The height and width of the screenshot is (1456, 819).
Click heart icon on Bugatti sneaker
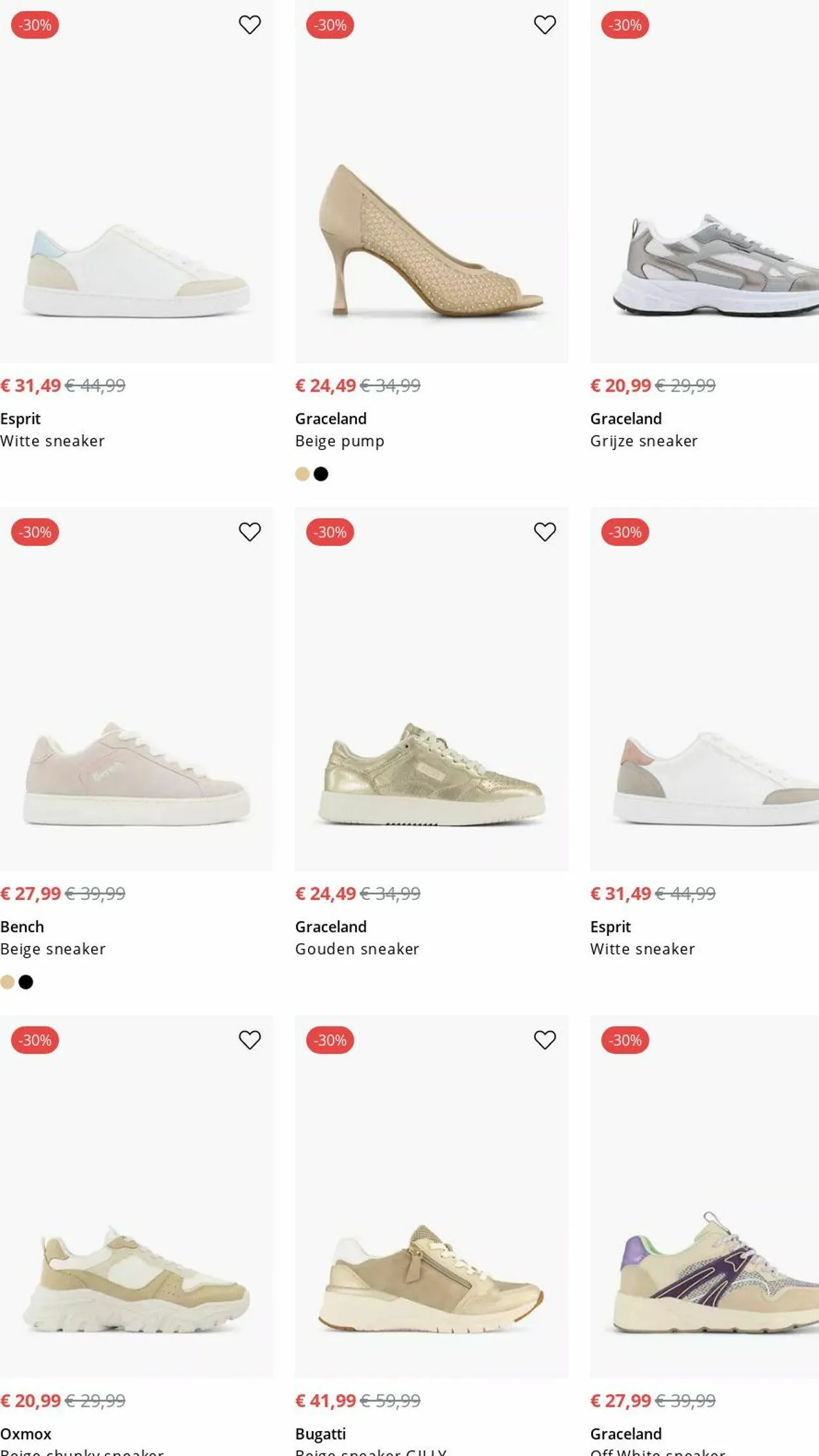544,1039
